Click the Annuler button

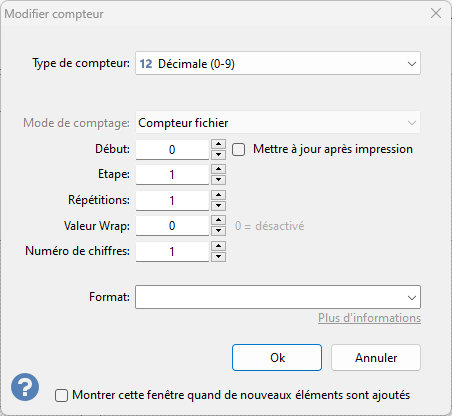coord(376,358)
